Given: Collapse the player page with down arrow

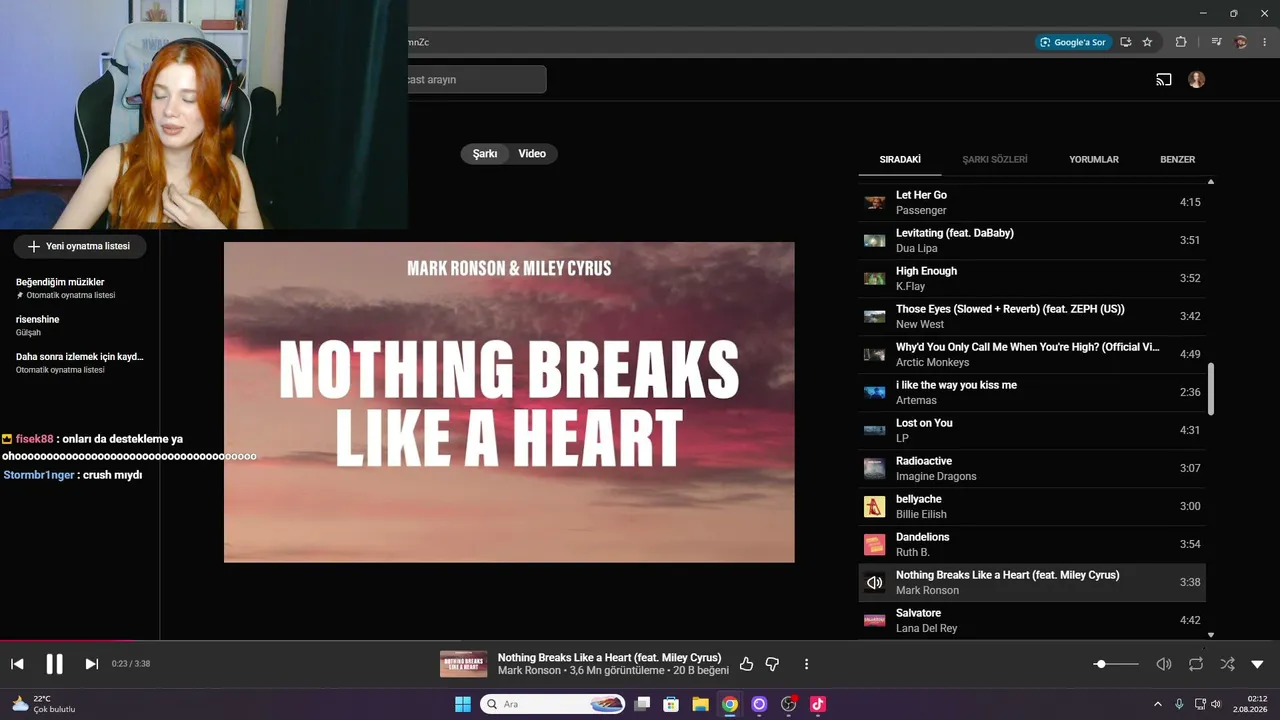Looking at the screenshot, I should pos(1258,664).
